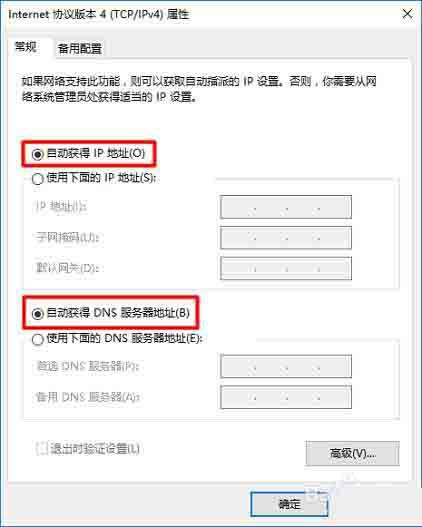Click the dialog title Internet 协议版本 4

[x=99, y=14]
